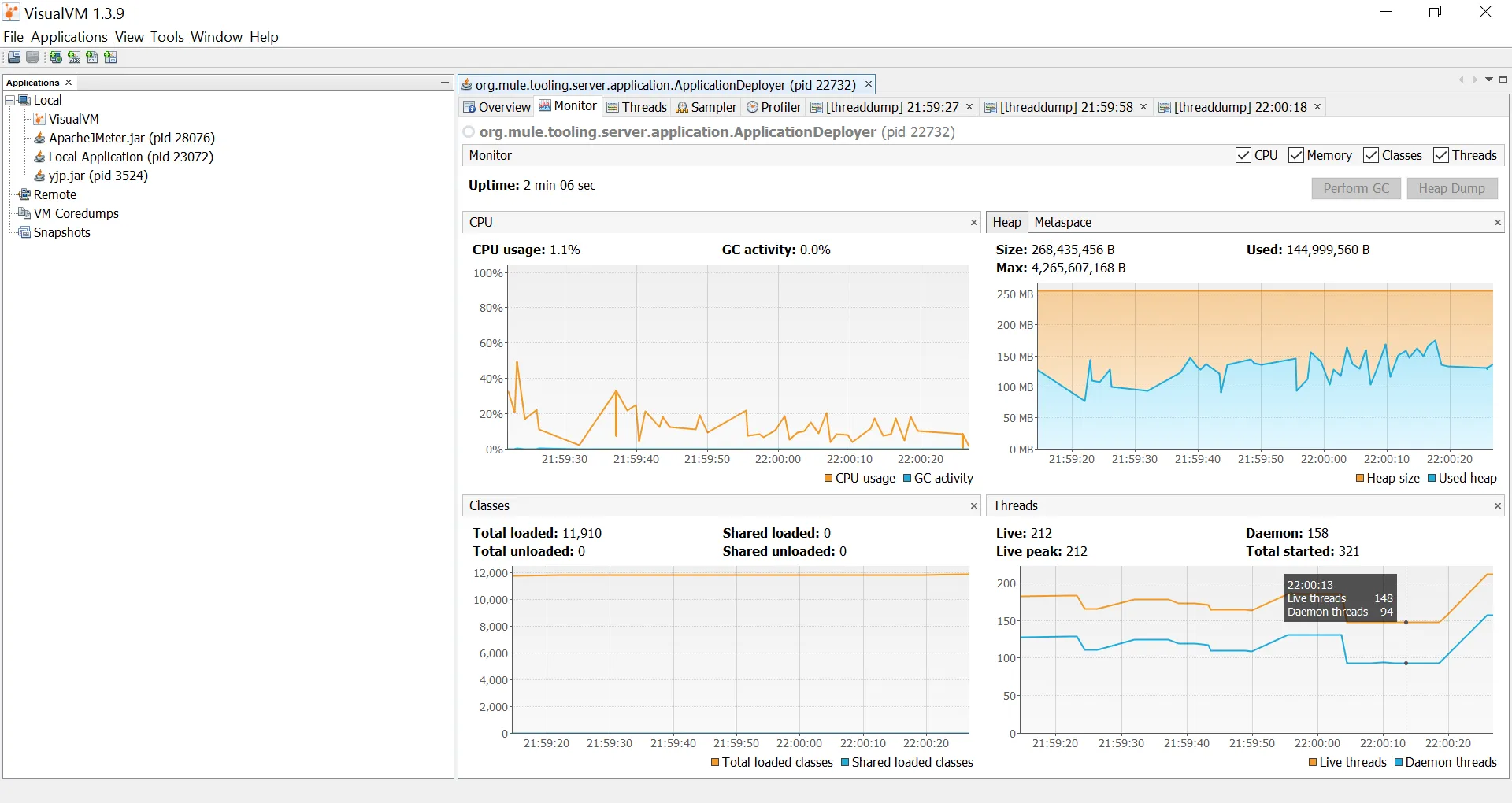Click the Load Snapshot toolbar icon
Screen dimensions: 1512x803
(14, 57)
